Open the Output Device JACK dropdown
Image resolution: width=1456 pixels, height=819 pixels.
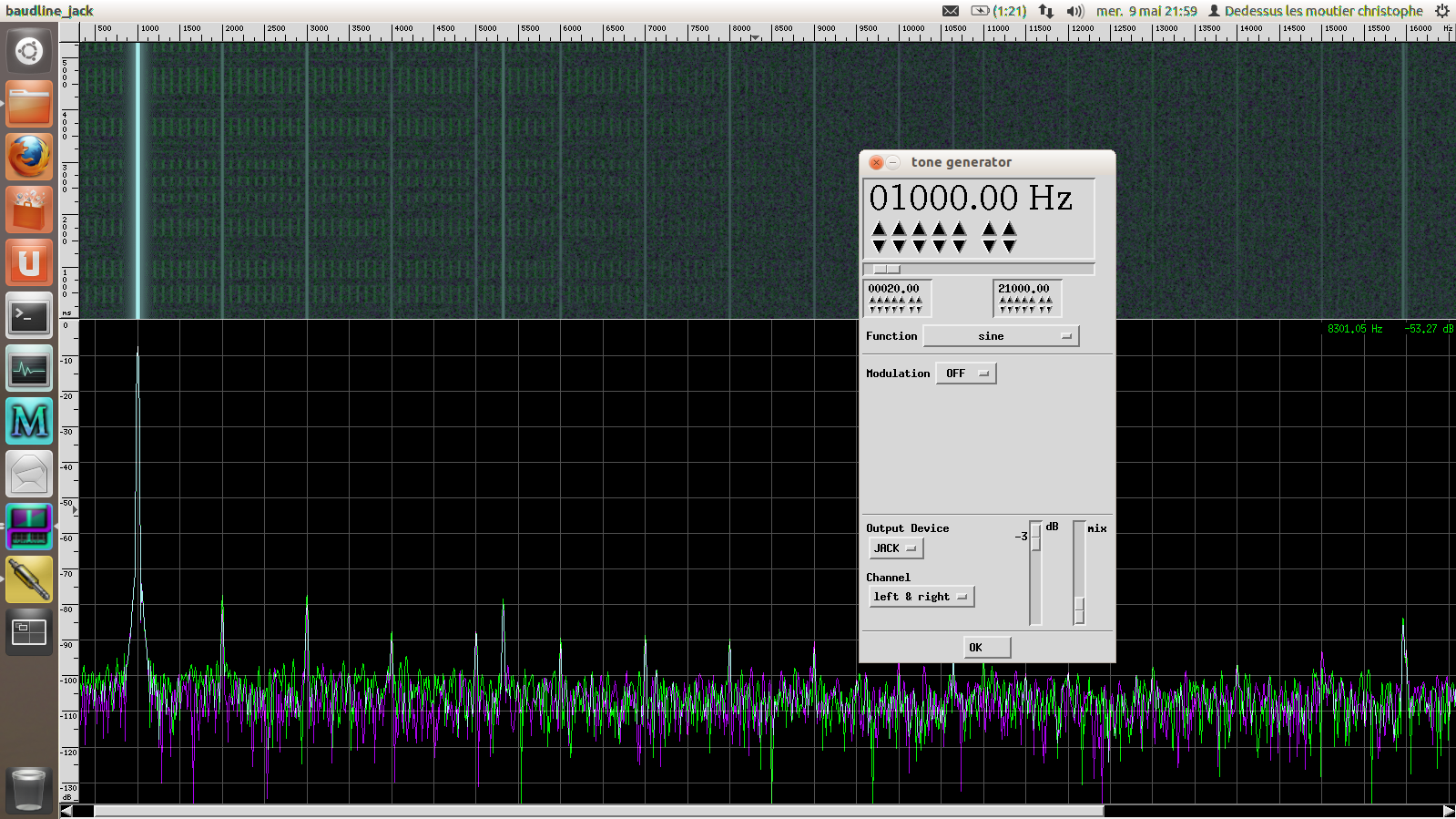click(896, 548)
